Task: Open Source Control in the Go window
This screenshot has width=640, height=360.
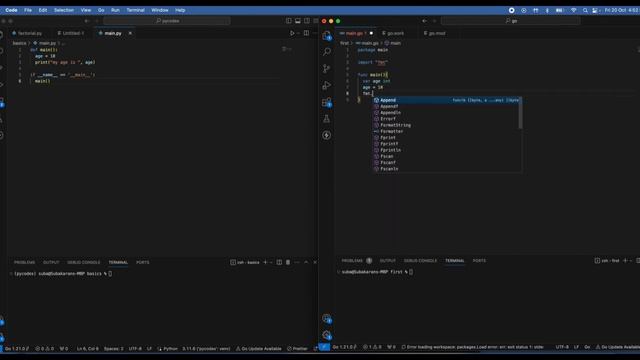Action: point(327,69)
